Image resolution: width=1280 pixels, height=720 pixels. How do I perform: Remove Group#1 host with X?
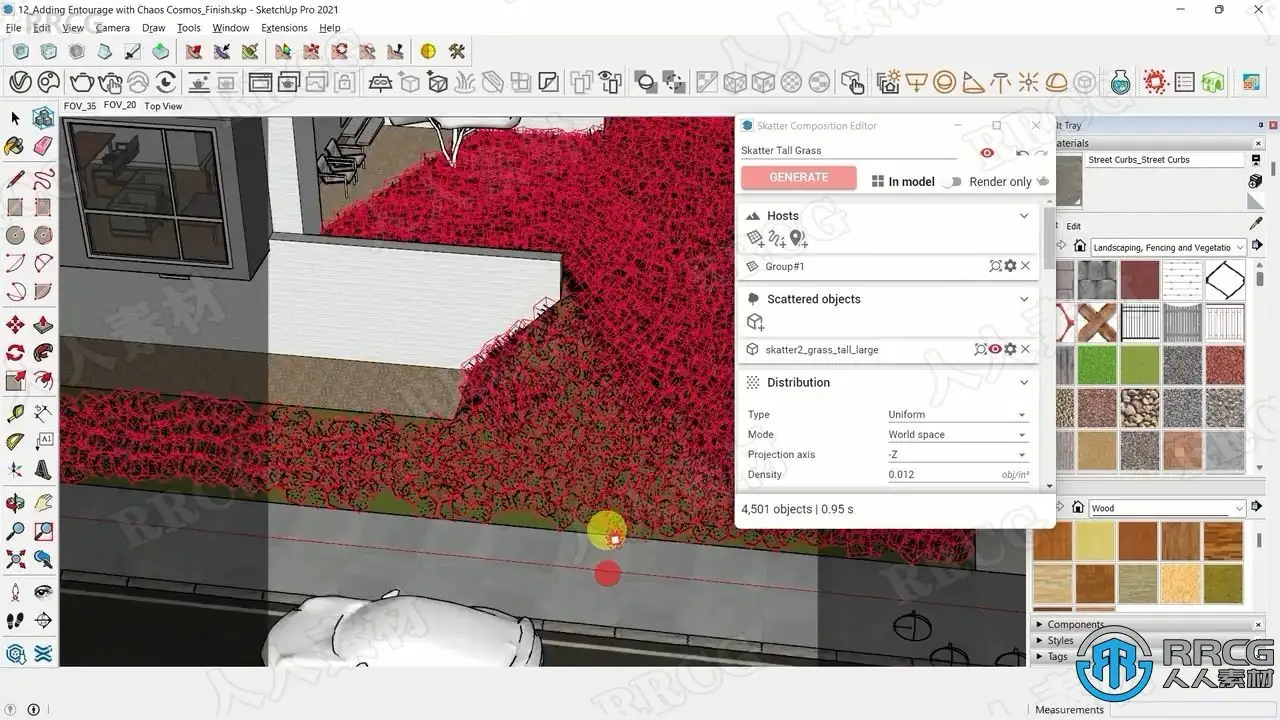[x=1025, y=266]
